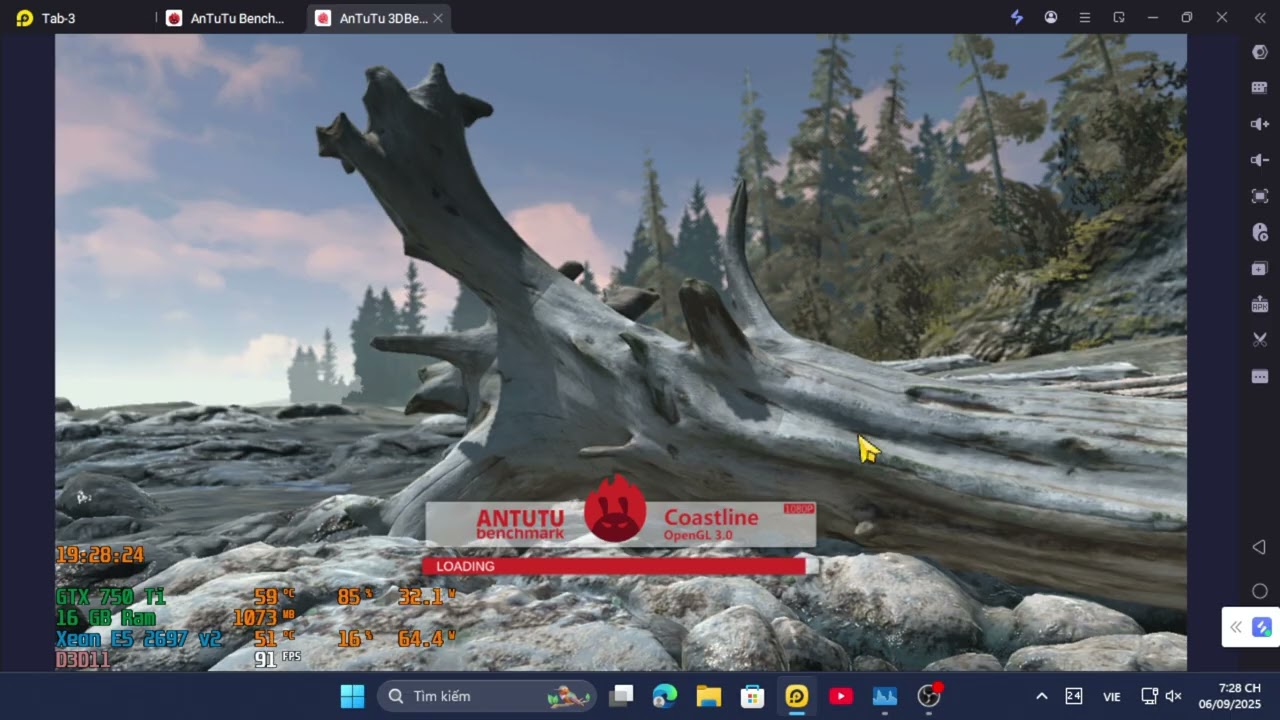Screen dimensions: 1280x720
Task: Click the CPU 51 °C temperature reading
Action: pos(274,639)
